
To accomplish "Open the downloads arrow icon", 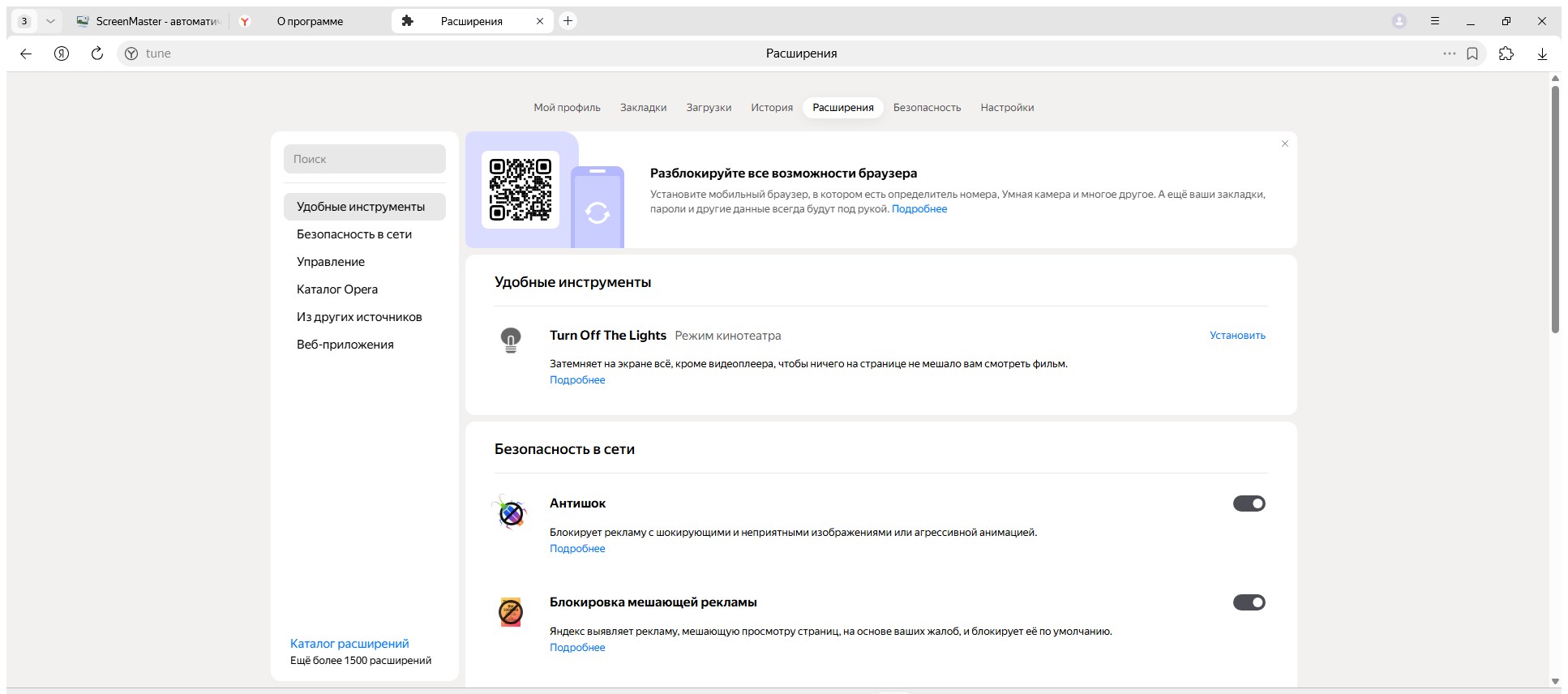I will click(x=1542, y=54).
